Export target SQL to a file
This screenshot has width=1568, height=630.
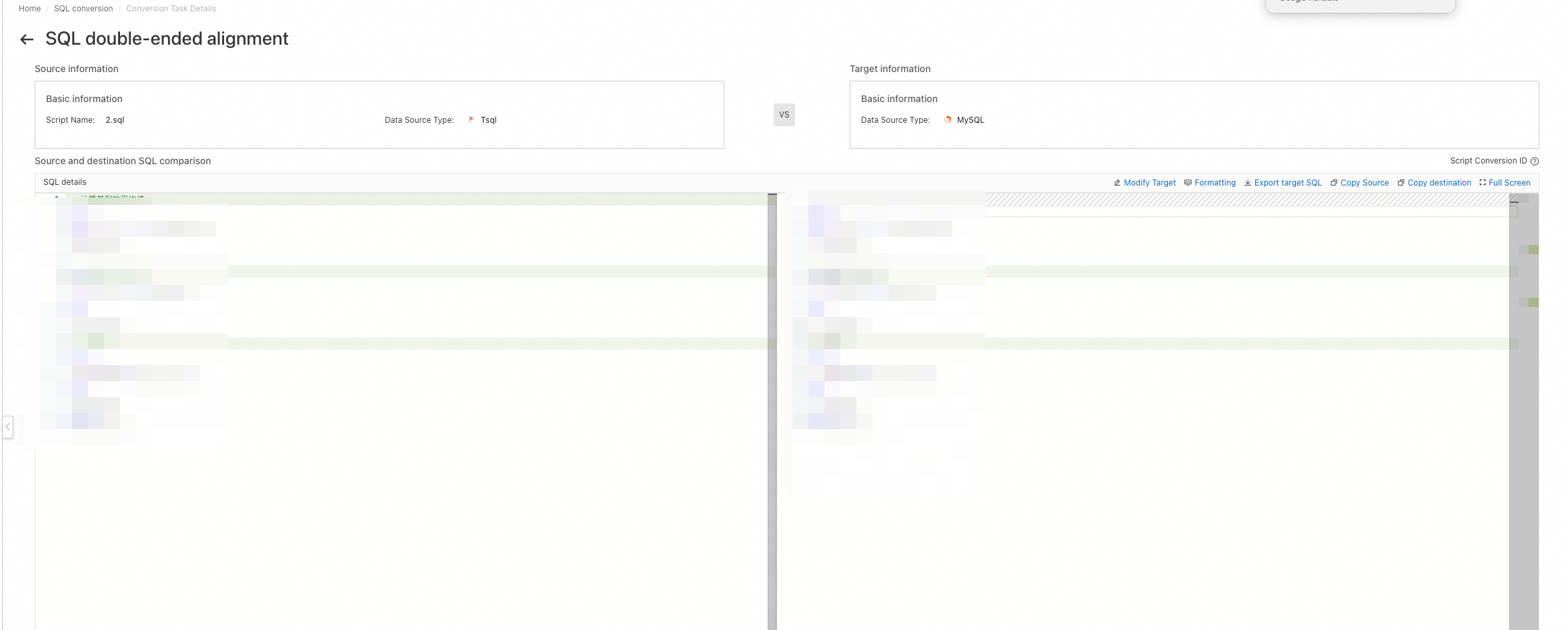(x=1283, y=183)
